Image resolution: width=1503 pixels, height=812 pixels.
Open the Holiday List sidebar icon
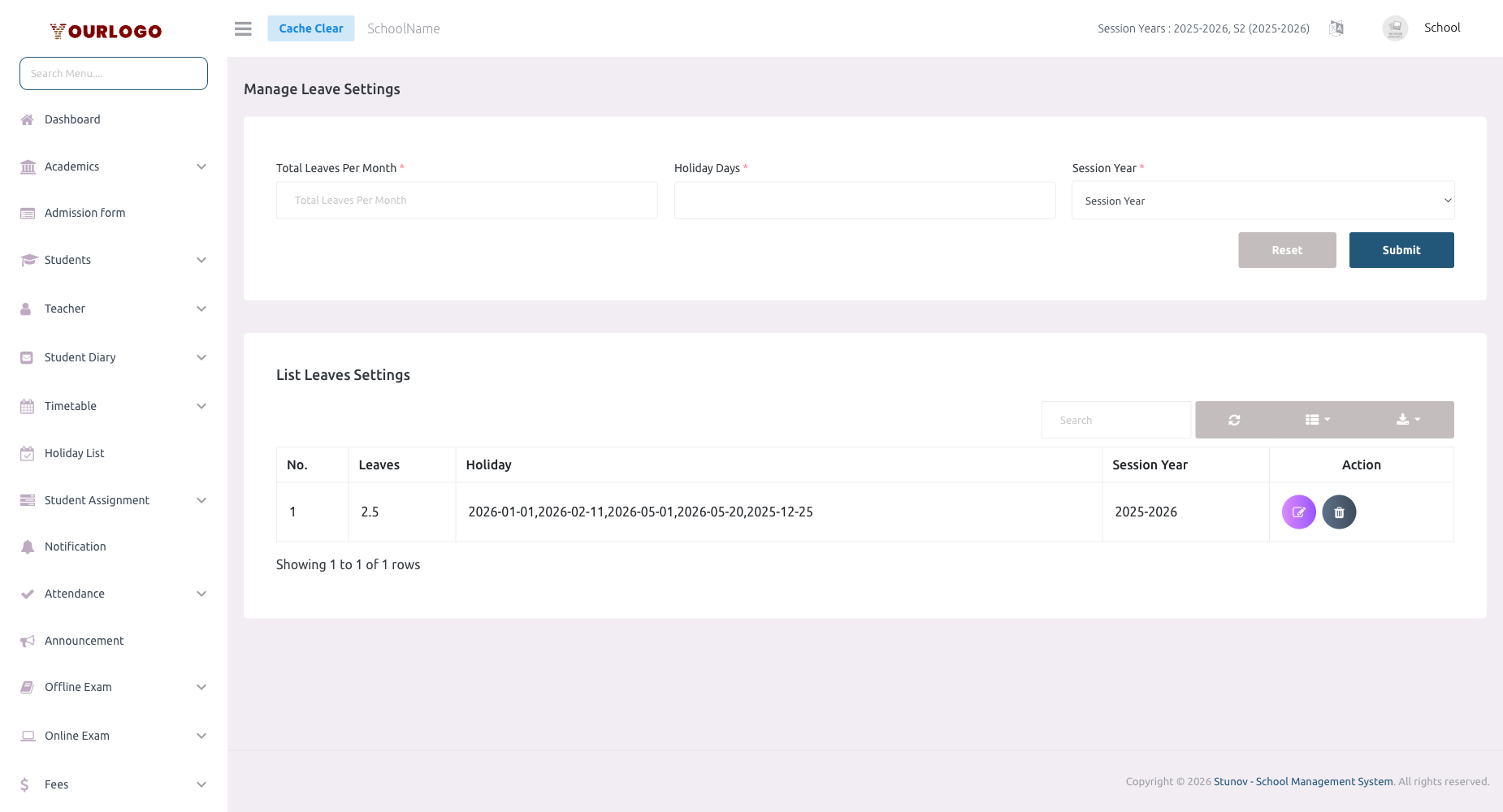pyautogui.click(x=27, y=452)
